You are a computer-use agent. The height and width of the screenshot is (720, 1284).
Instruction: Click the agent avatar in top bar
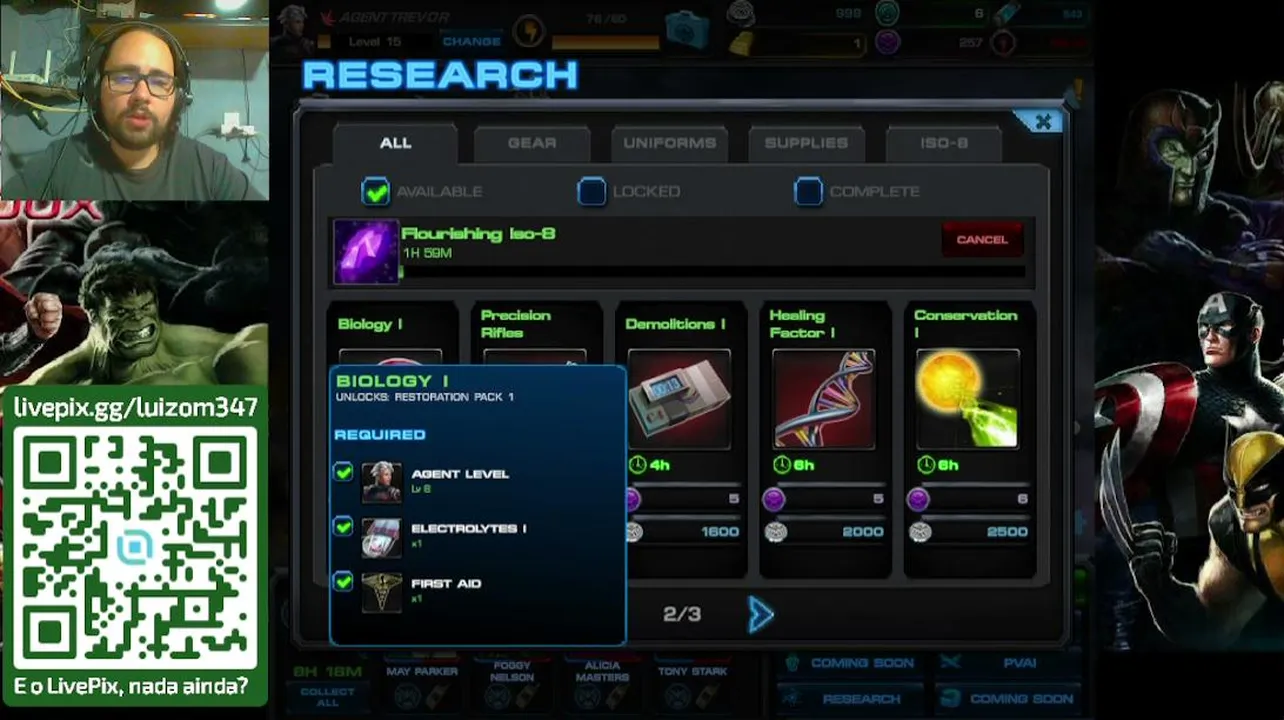(294, 30)
